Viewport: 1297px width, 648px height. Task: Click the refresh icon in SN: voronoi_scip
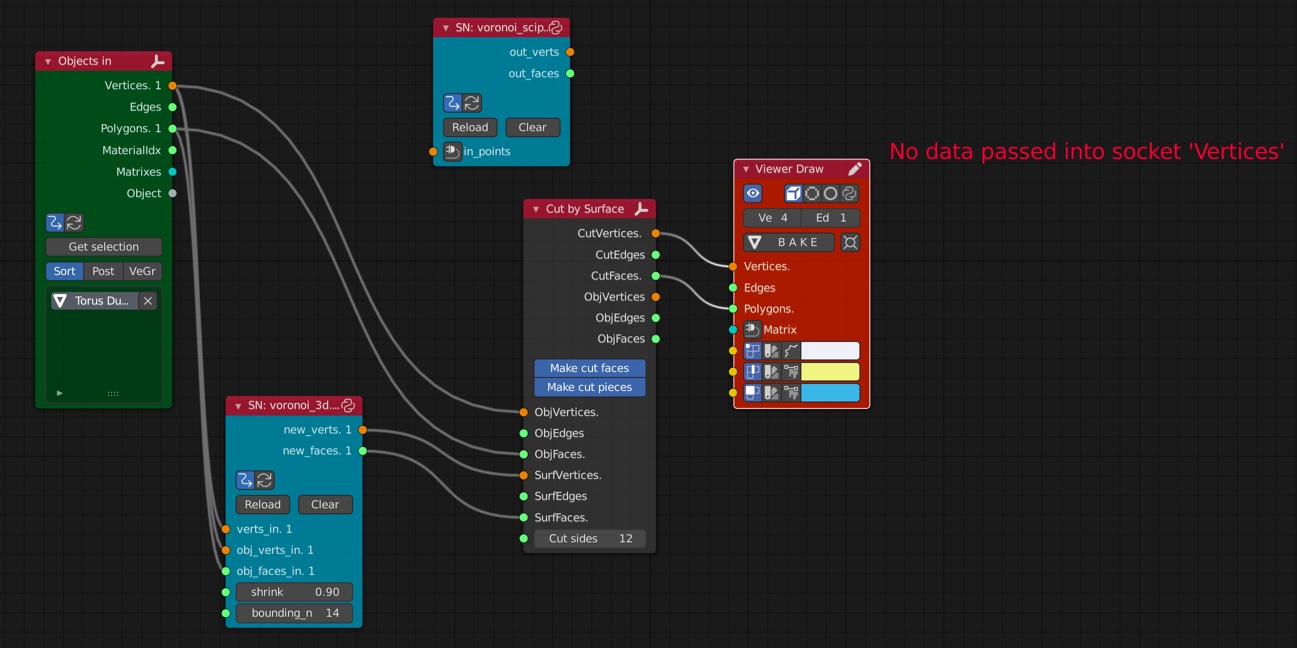[x=472, y=103]
